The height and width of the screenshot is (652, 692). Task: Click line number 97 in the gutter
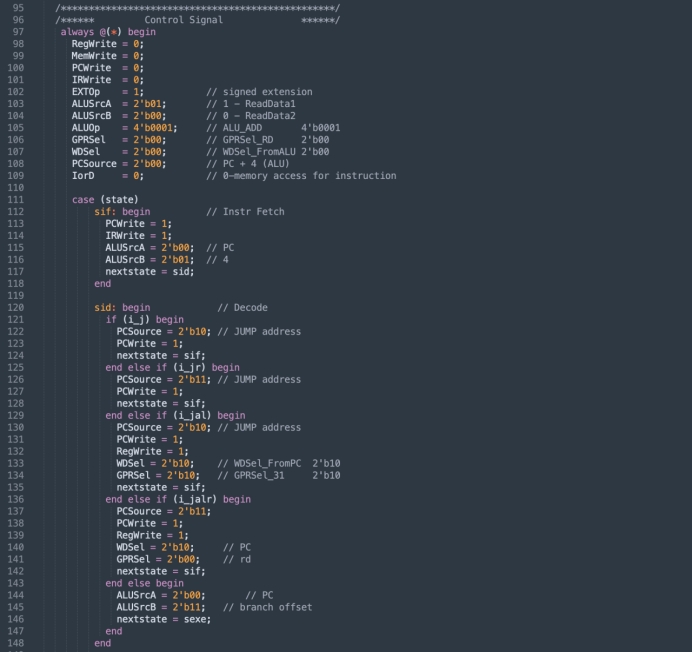pyautogui.click(x=17, y=32)
